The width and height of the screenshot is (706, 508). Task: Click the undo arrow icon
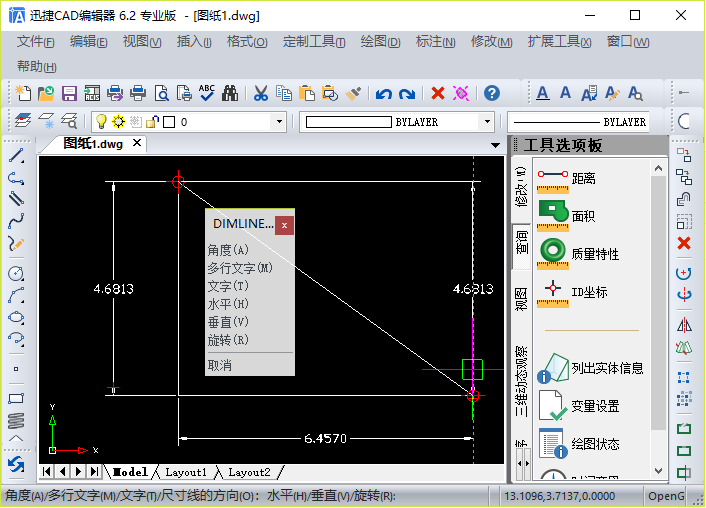pyautogui.click(x=384, y=94)
